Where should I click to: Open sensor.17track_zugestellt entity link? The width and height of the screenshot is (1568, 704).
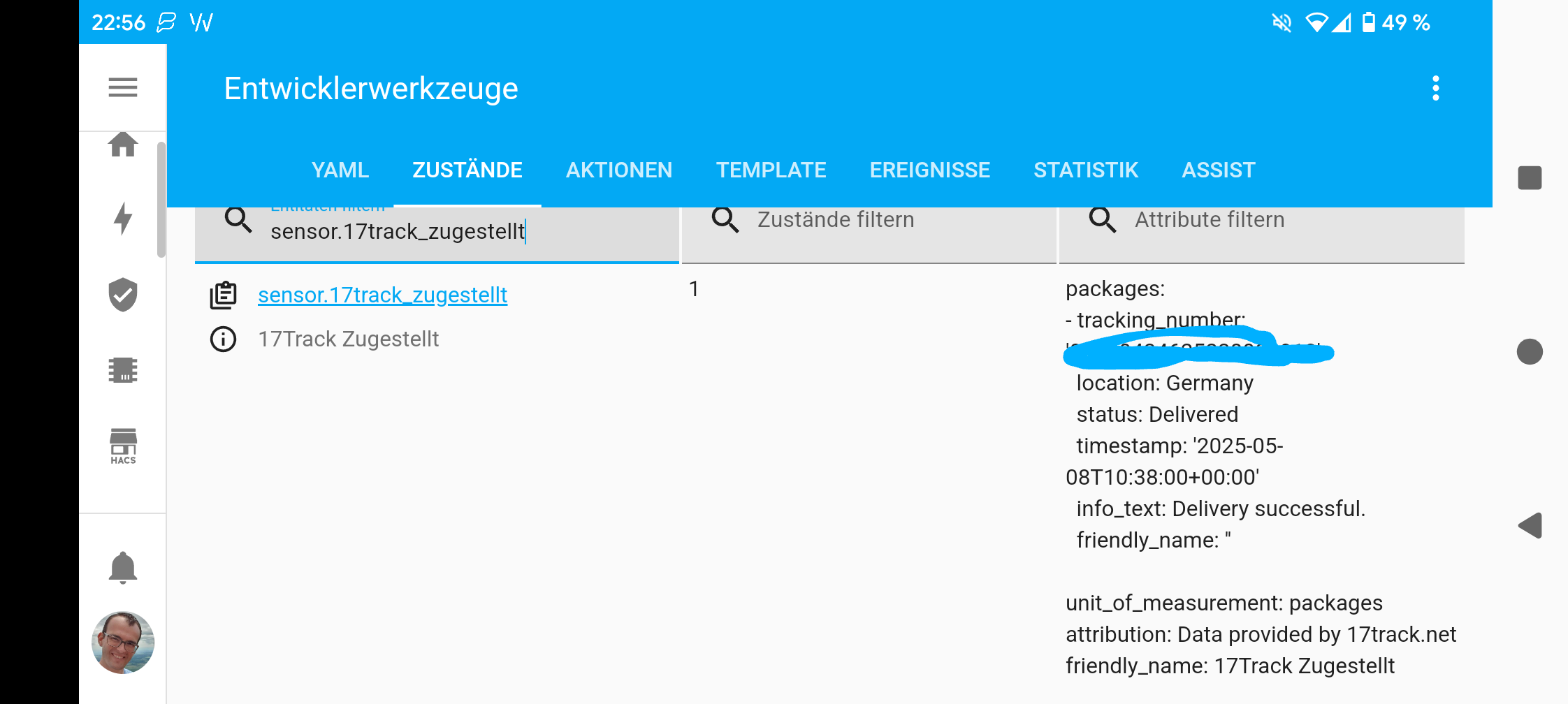382,295
